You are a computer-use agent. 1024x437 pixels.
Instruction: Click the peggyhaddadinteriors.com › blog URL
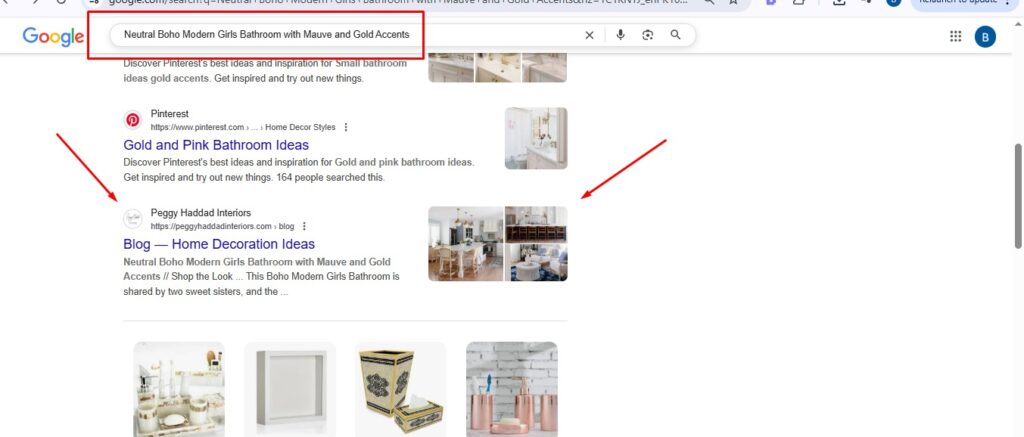tap(222, 227)
